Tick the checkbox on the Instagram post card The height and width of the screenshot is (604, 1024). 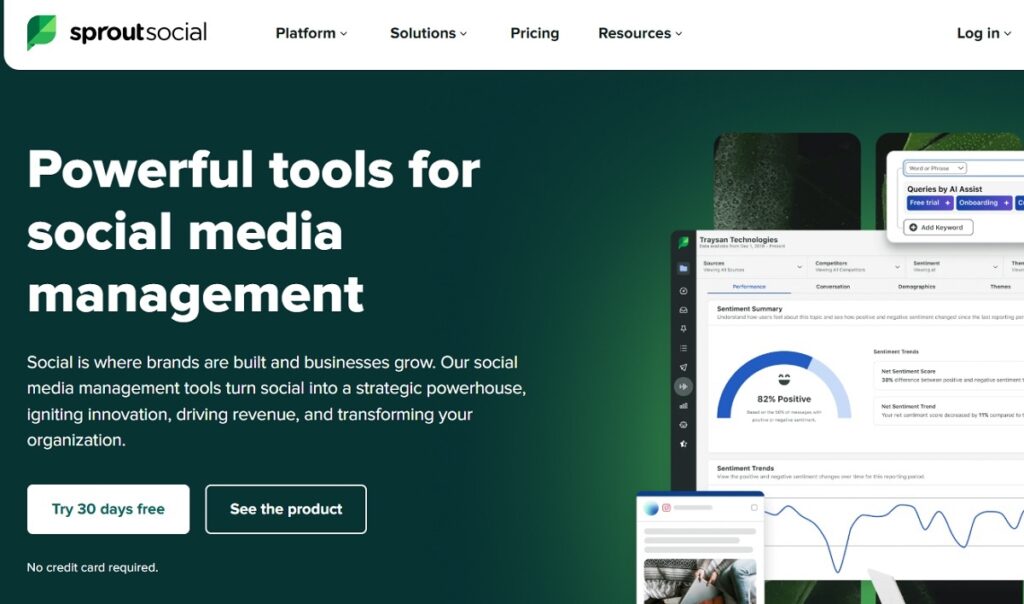(754, 507)
